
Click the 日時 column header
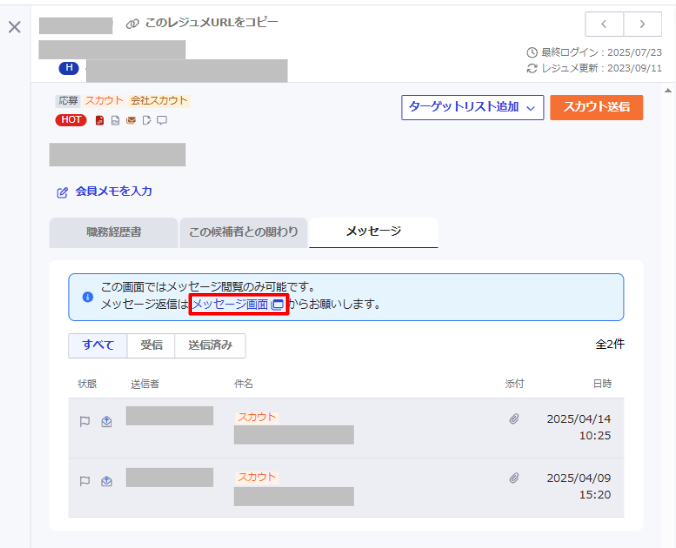[x=602, y=384]
